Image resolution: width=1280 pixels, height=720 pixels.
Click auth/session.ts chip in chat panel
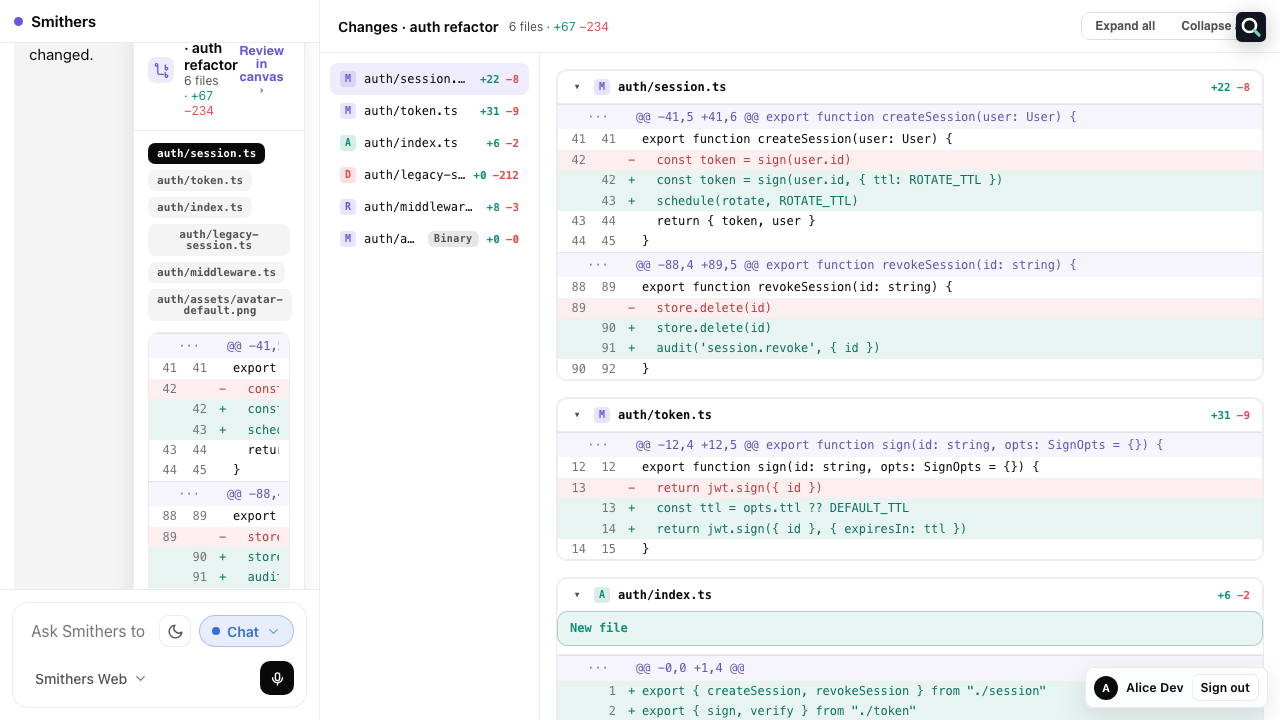206,153
